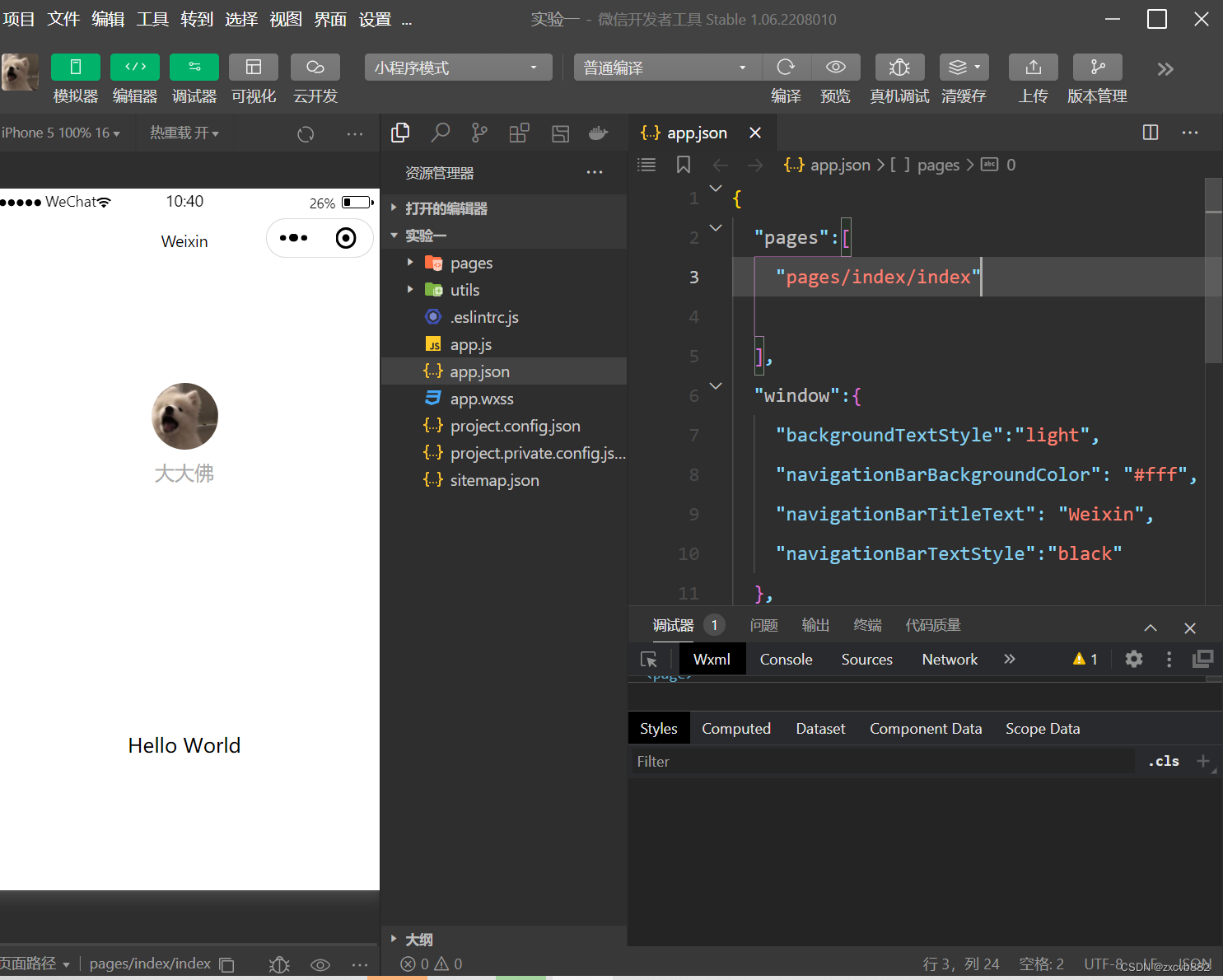Expand more toolbar items chevron

coord(1165,69)
